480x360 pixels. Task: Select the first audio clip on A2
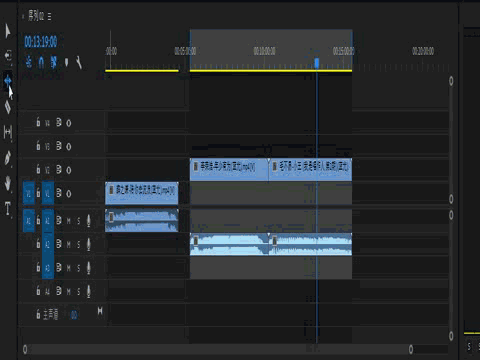pyautogui.click(x=229, y=244)
